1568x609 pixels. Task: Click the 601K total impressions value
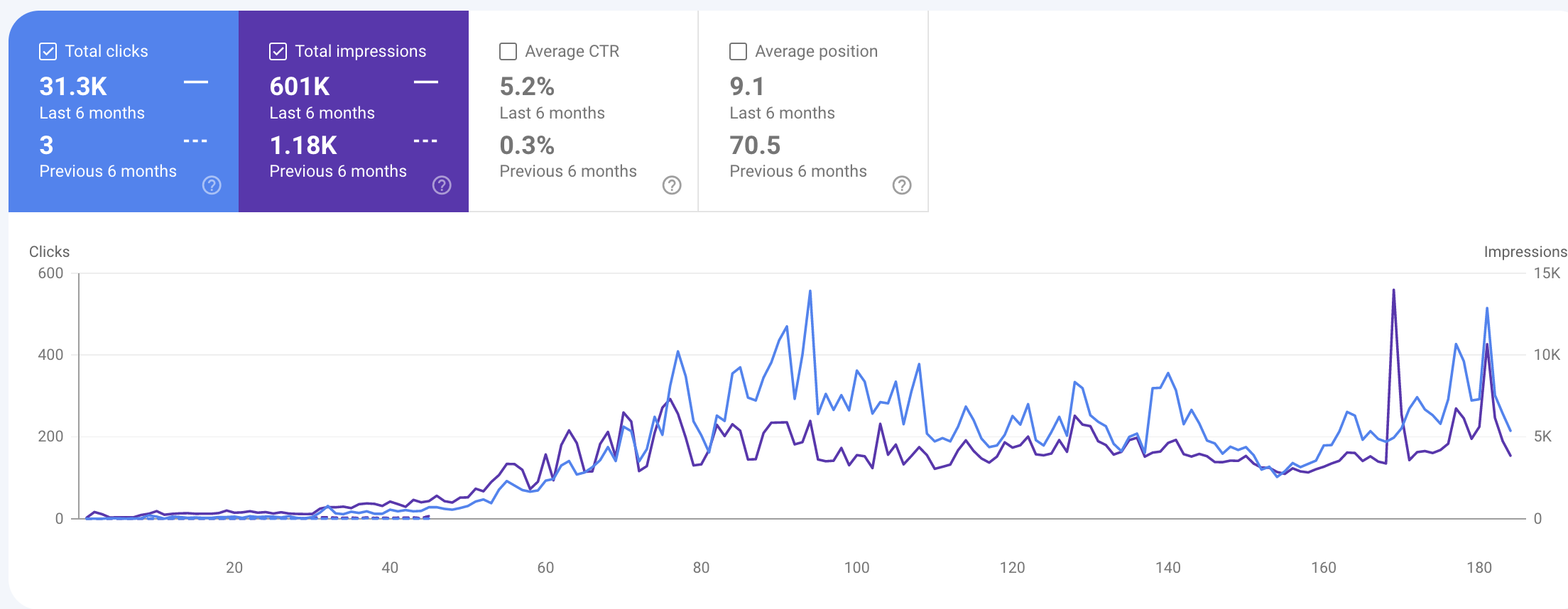[300, 87]
